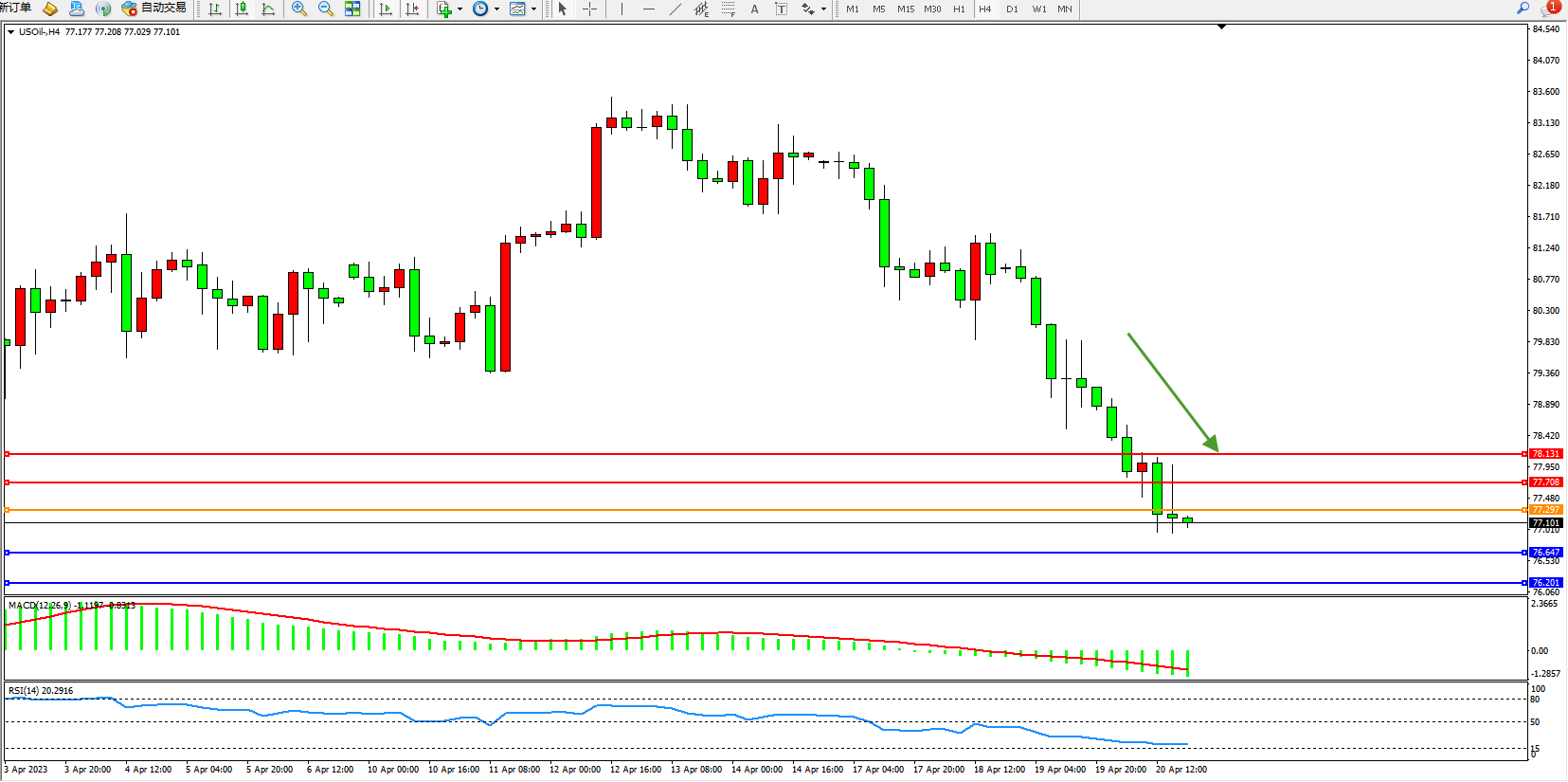Select the Fibonacci retracement tool

click(728, 9)
